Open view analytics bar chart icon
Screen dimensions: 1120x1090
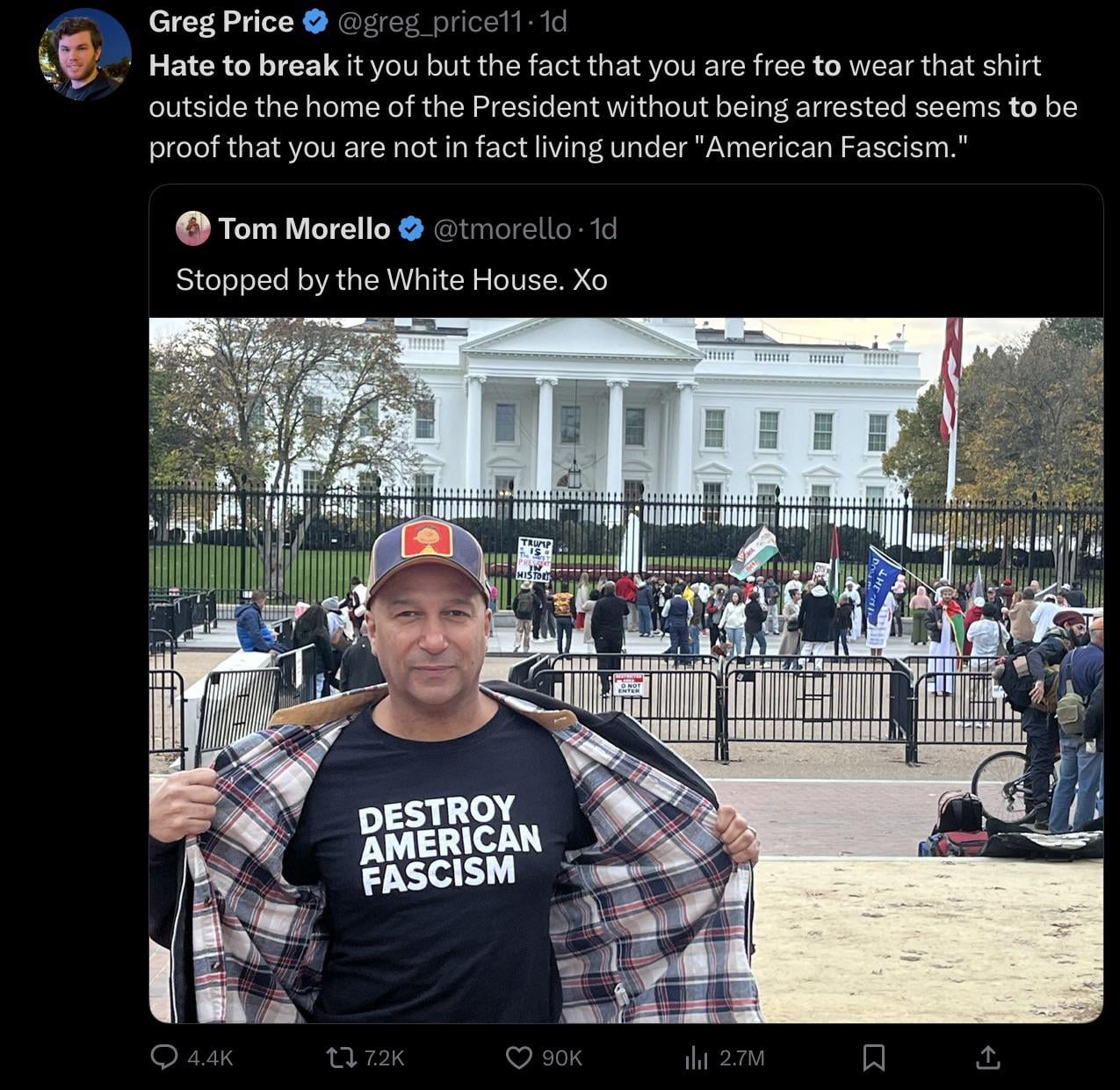697,1058
